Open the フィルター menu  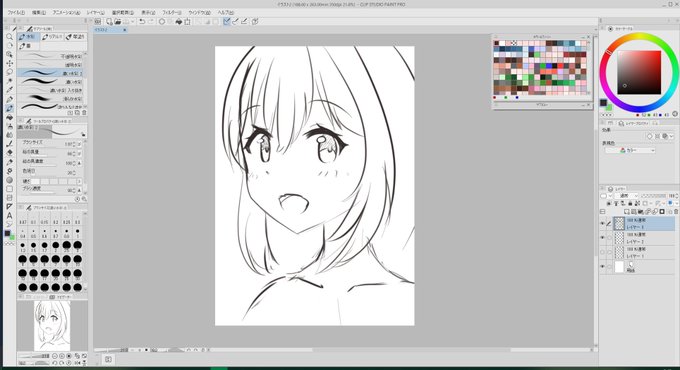pyautogui.click(x=171, y=13)
